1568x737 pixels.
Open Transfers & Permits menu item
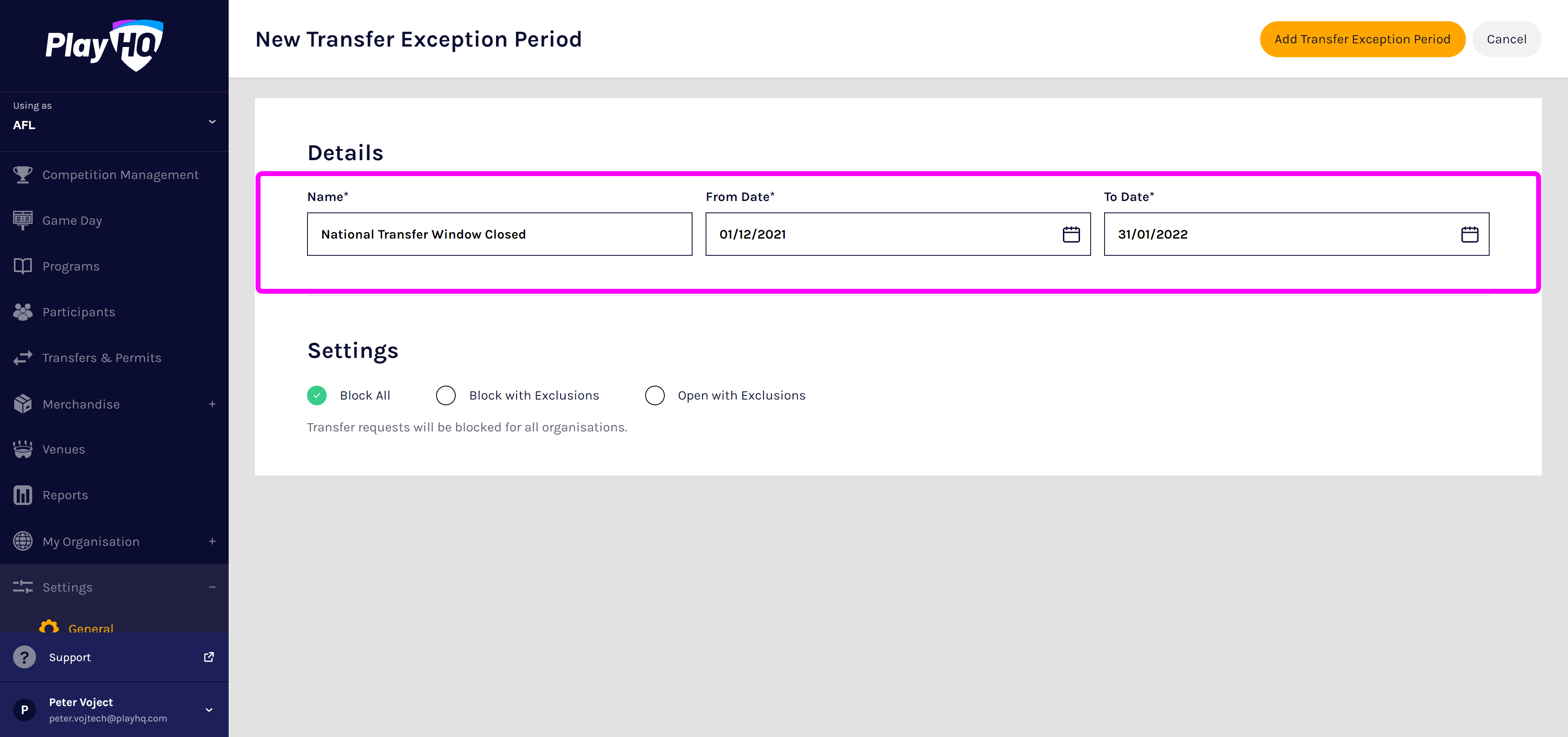click(101, 357)
